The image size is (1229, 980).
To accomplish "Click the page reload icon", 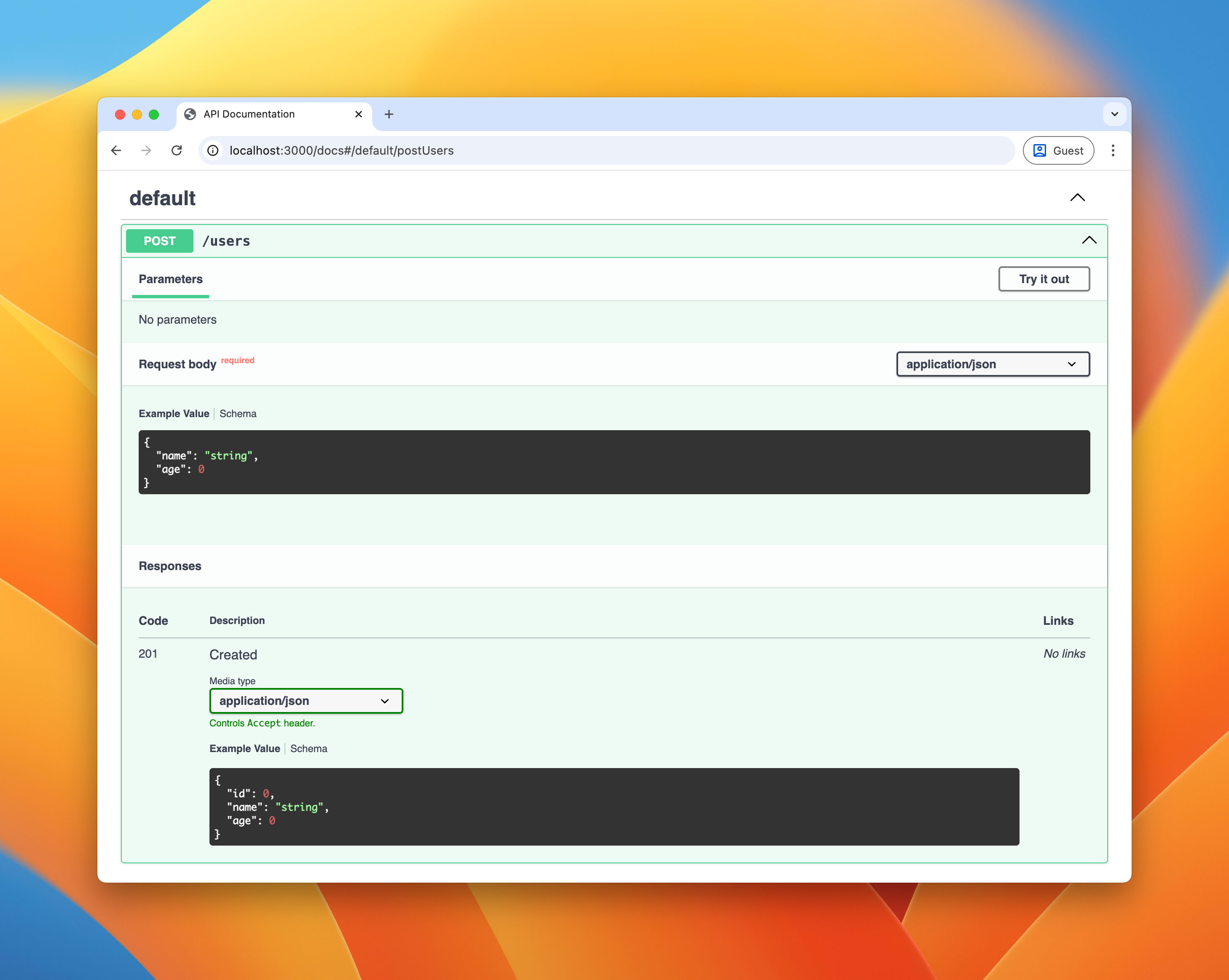I will tap(177, 150).
